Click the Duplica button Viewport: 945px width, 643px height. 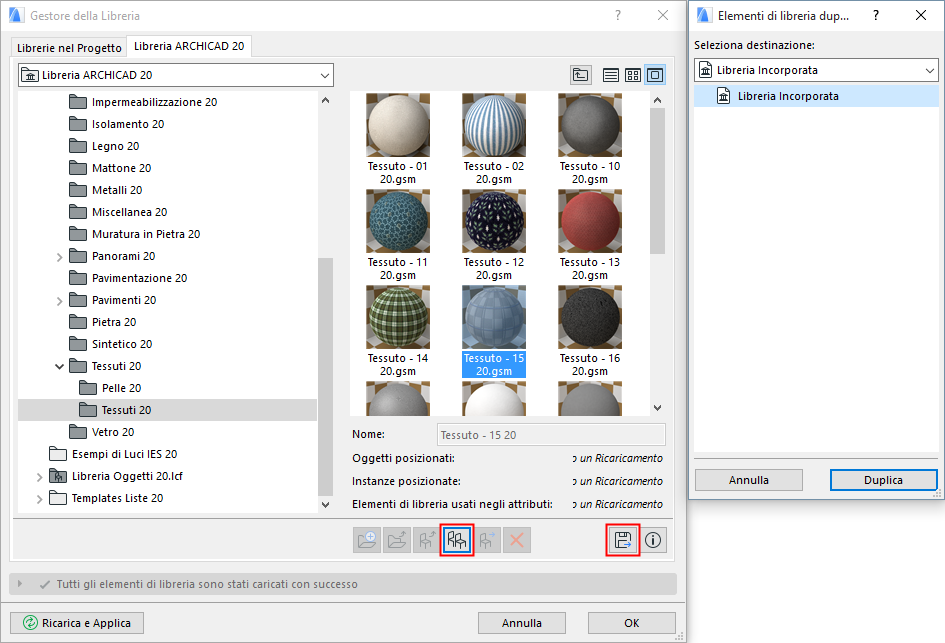point(884,480)
